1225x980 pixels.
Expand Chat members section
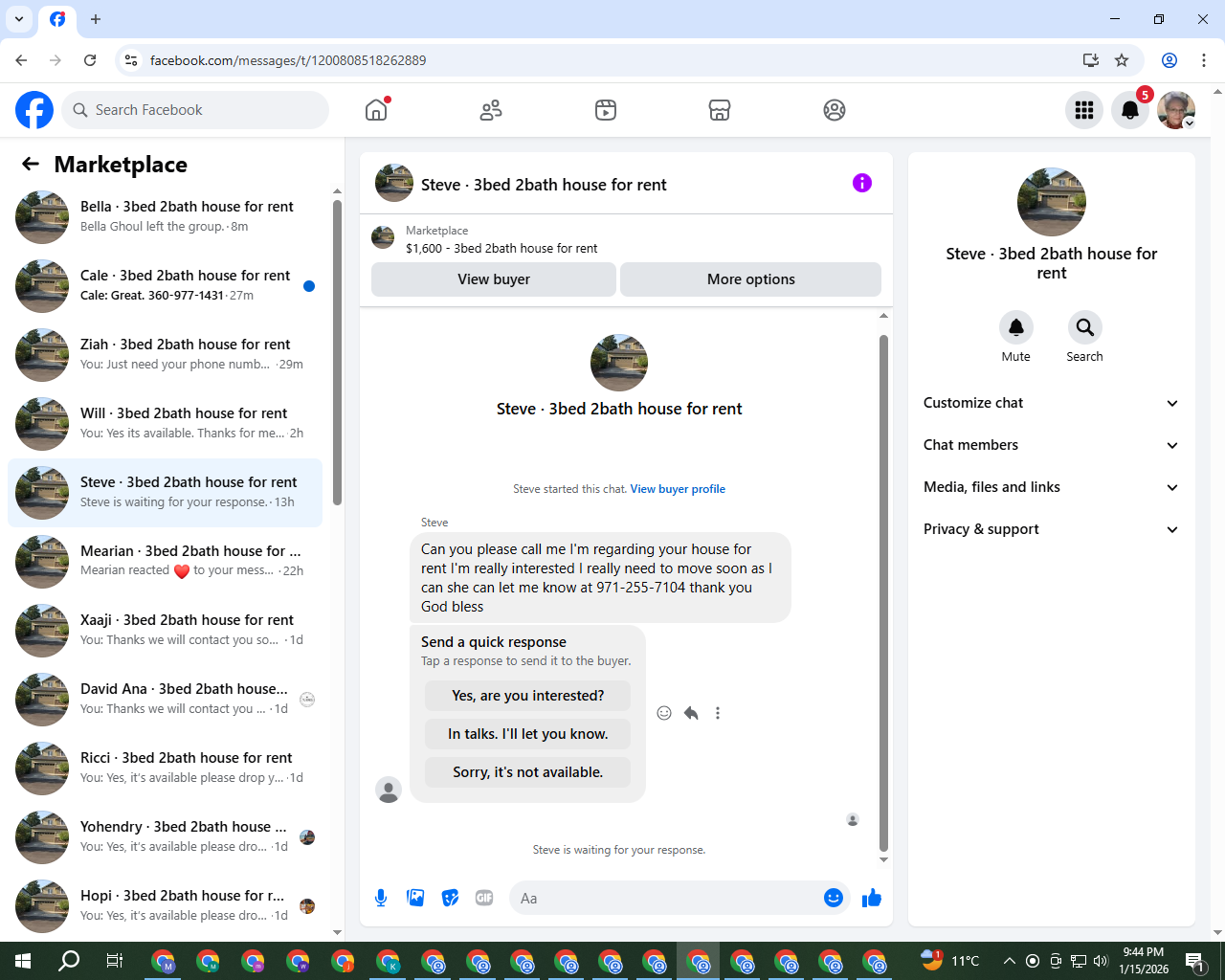coord(1051,445)
